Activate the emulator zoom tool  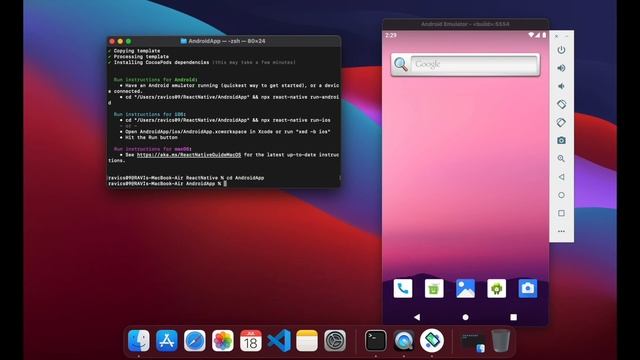coord(561,158)
